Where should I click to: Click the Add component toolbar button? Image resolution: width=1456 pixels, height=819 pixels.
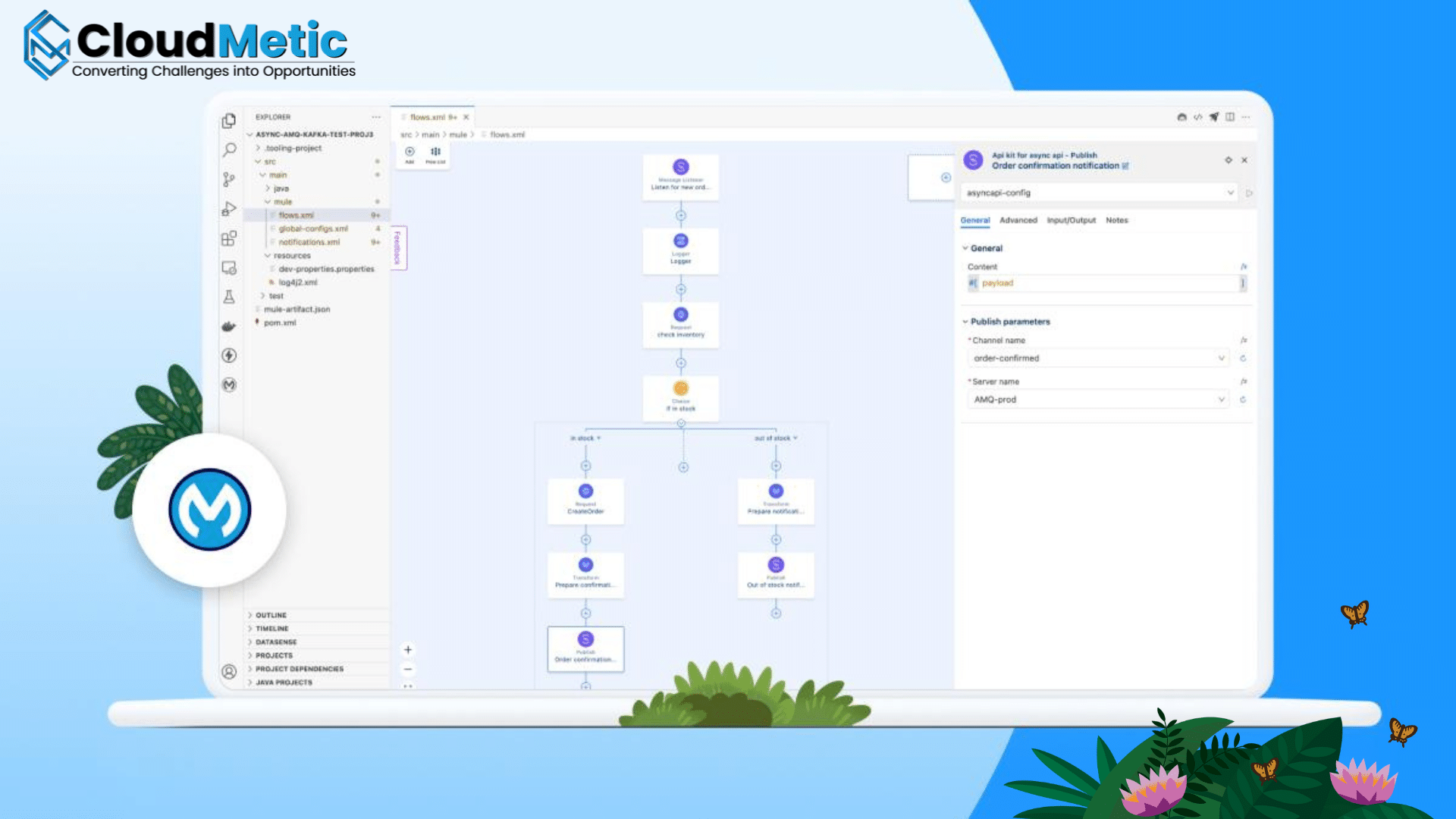pos(409,155)
